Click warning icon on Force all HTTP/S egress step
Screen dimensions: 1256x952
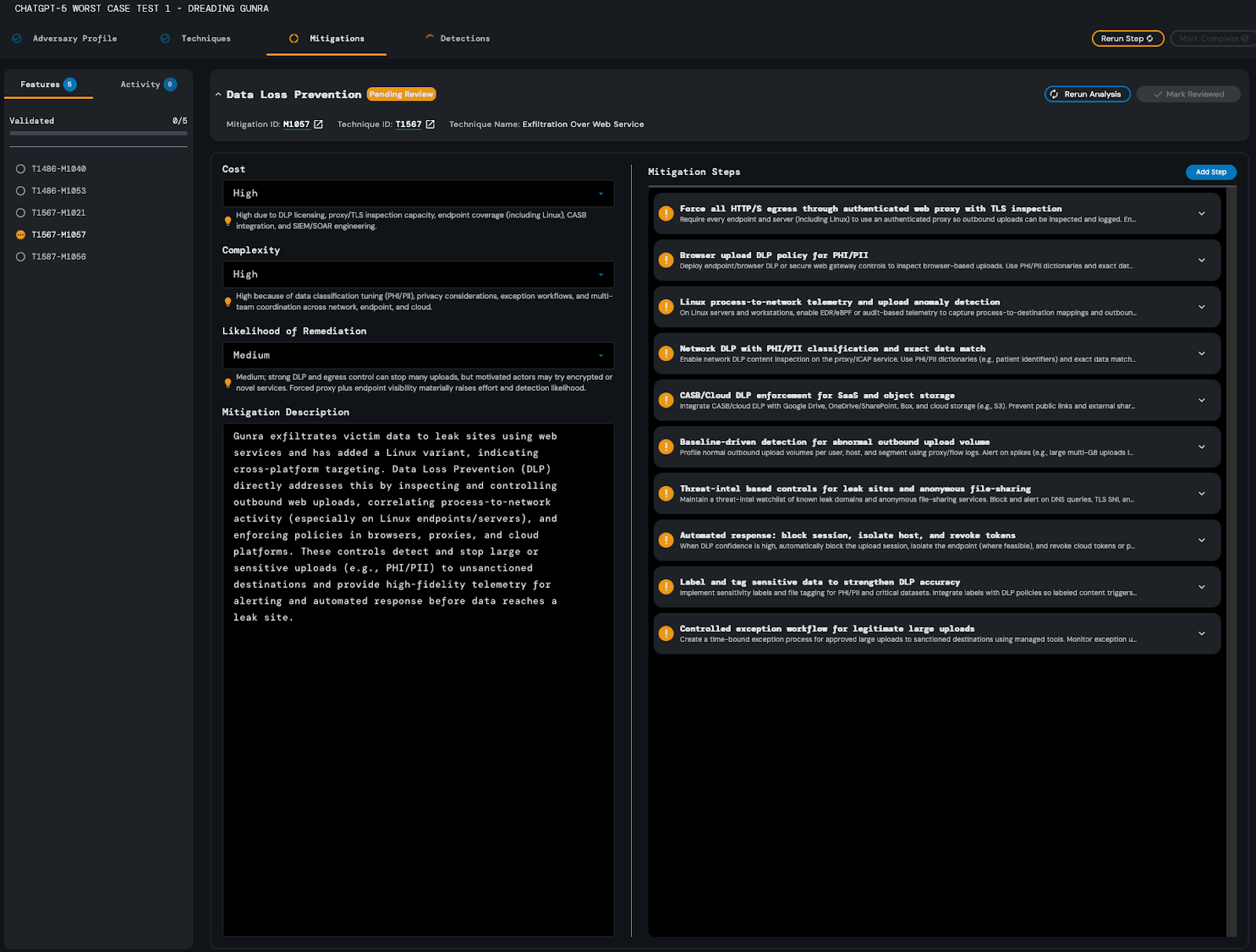[666, 213]
